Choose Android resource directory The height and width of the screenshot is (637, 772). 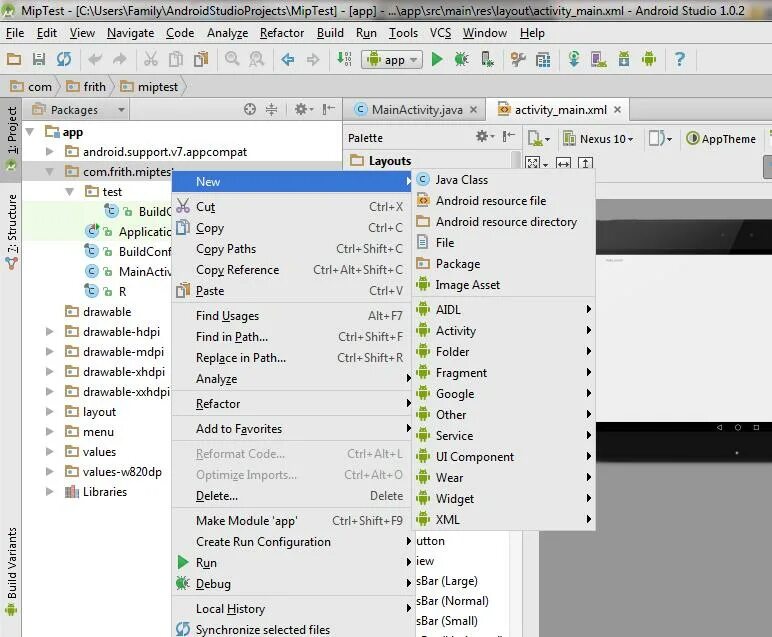click(x=503, y=222)
